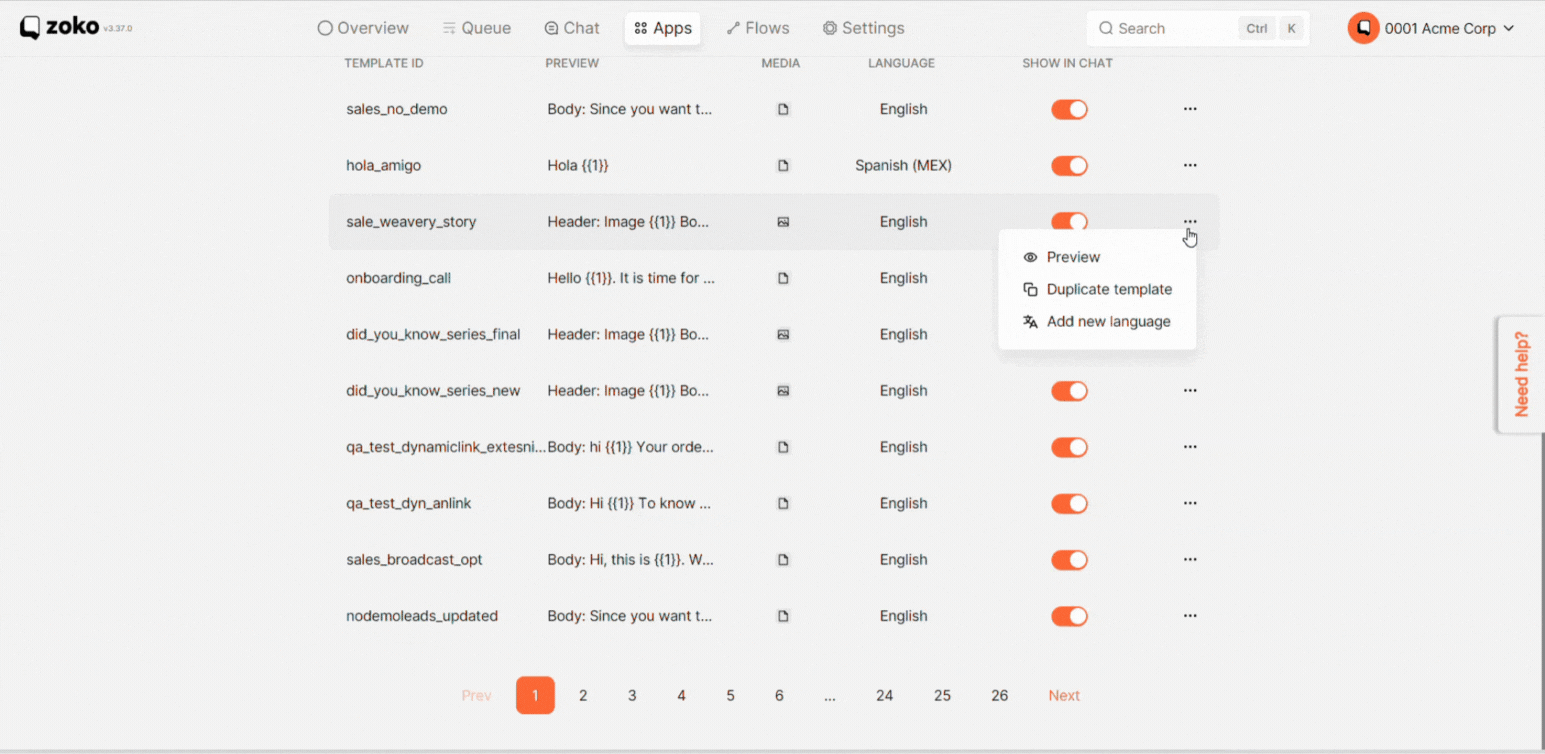Click the Zoko logo
Viewport: 1545px width, 754px height.
point(60,27)
